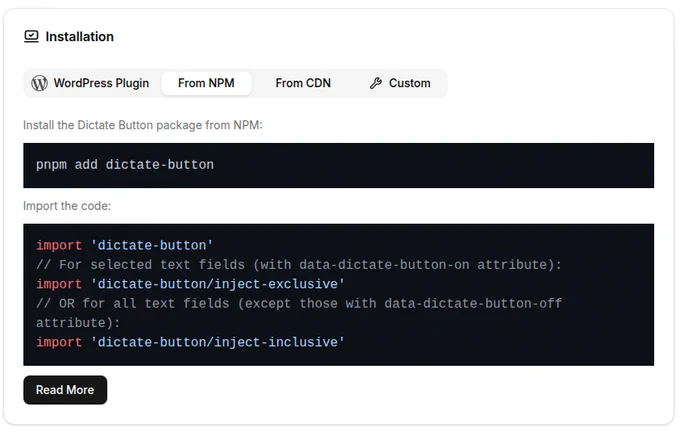
Task: Click the wrench icon beside Custom
Action: [376, 83]
